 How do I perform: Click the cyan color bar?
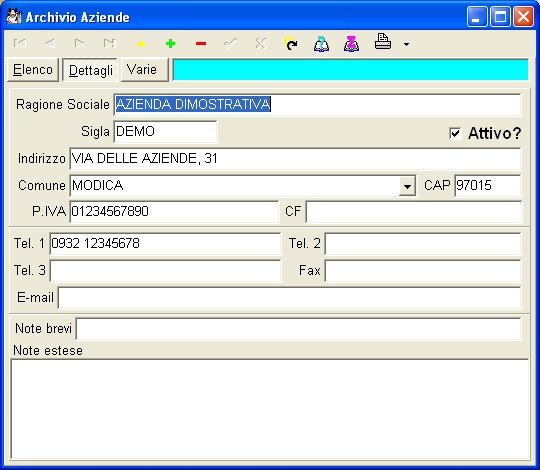coord(351,70)
